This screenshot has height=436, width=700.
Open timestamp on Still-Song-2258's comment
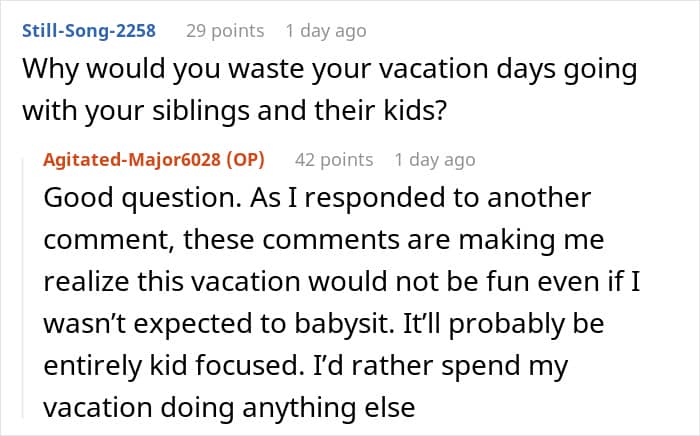(x=326, y=31)
